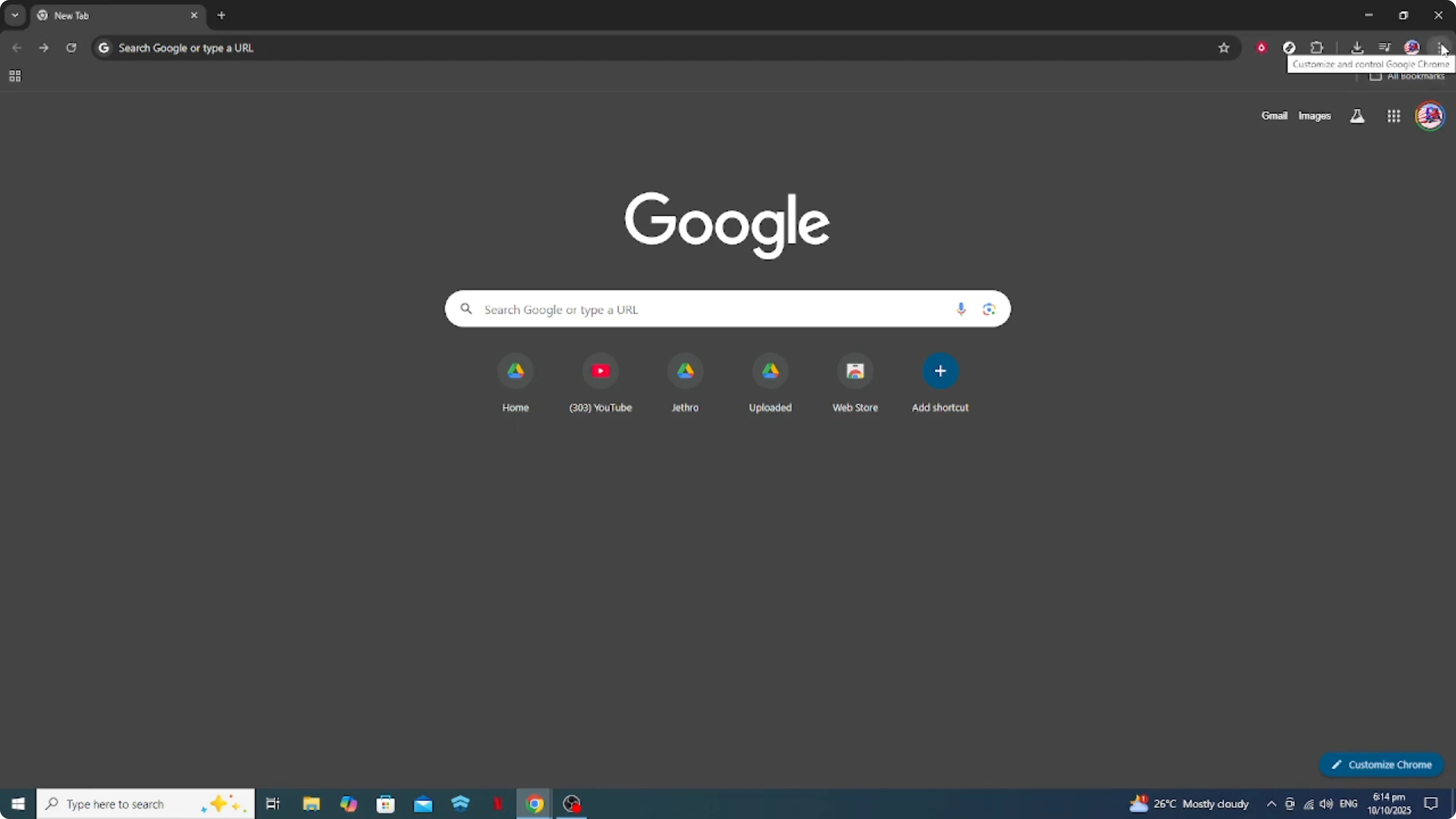Search by image with Lens icon
The width and height of the screenshot is (1456, 819).
989,309
